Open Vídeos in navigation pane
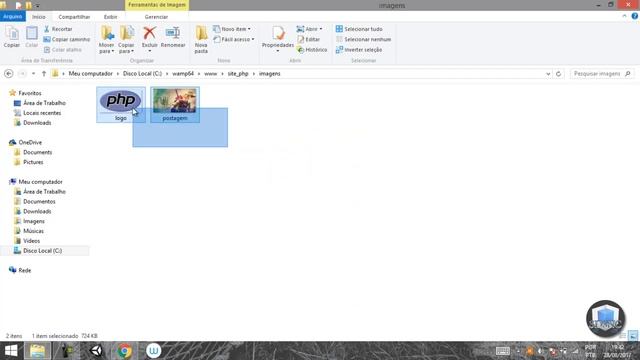Viewport: 640px width, 360px height. point(31,241)
